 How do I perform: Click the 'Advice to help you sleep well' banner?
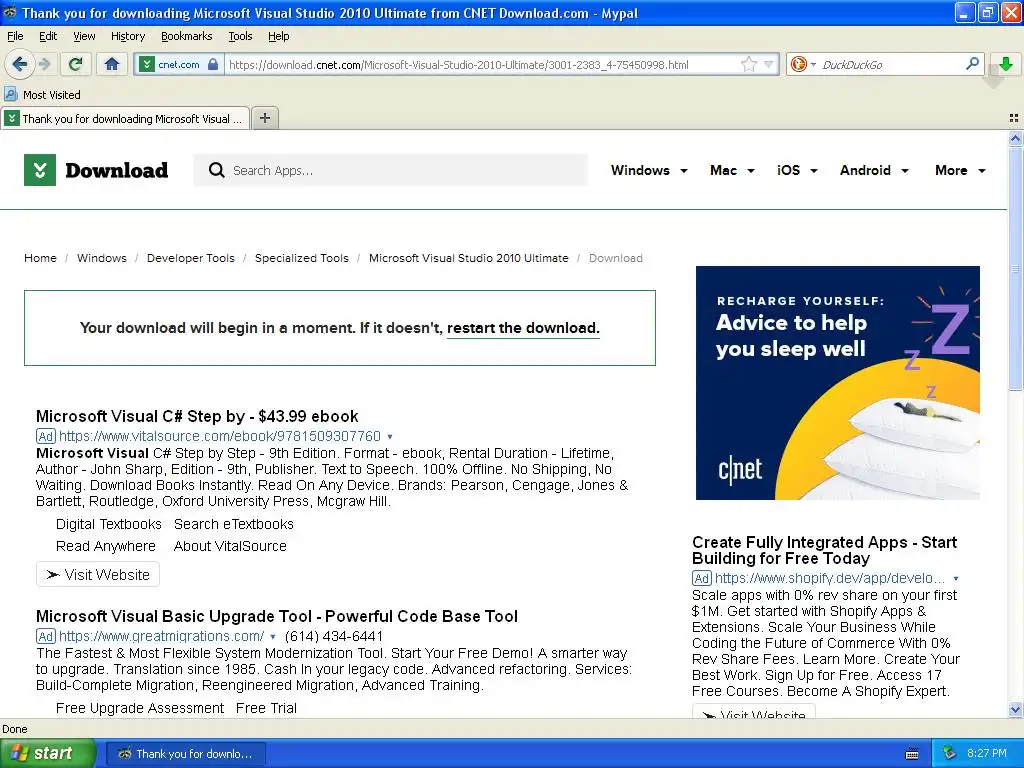pyautogui.click(x=838, y=383)
